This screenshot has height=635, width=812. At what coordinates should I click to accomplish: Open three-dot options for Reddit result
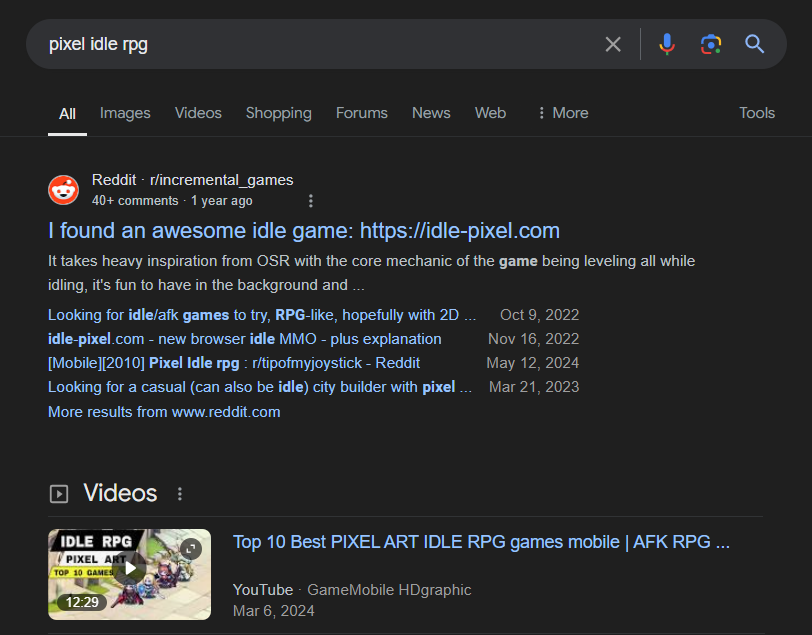point(310,201)
